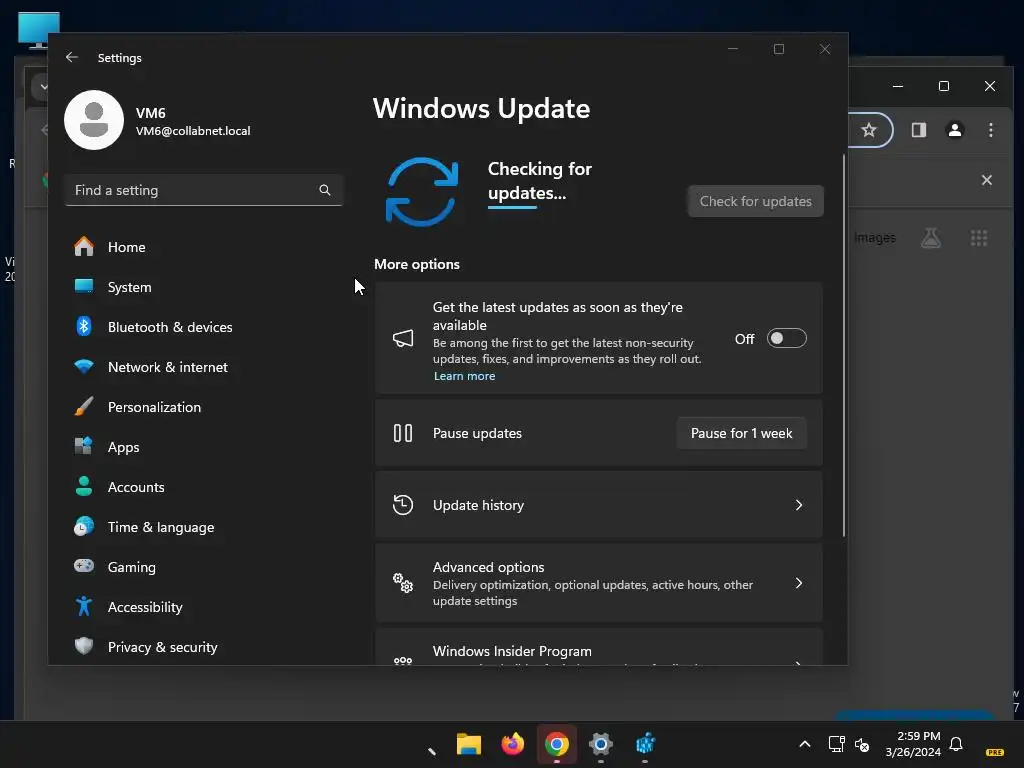The height and width of the screenshot is (768, 1024).
Task: Click Pause for 1 week button
Action: [741, 434]
